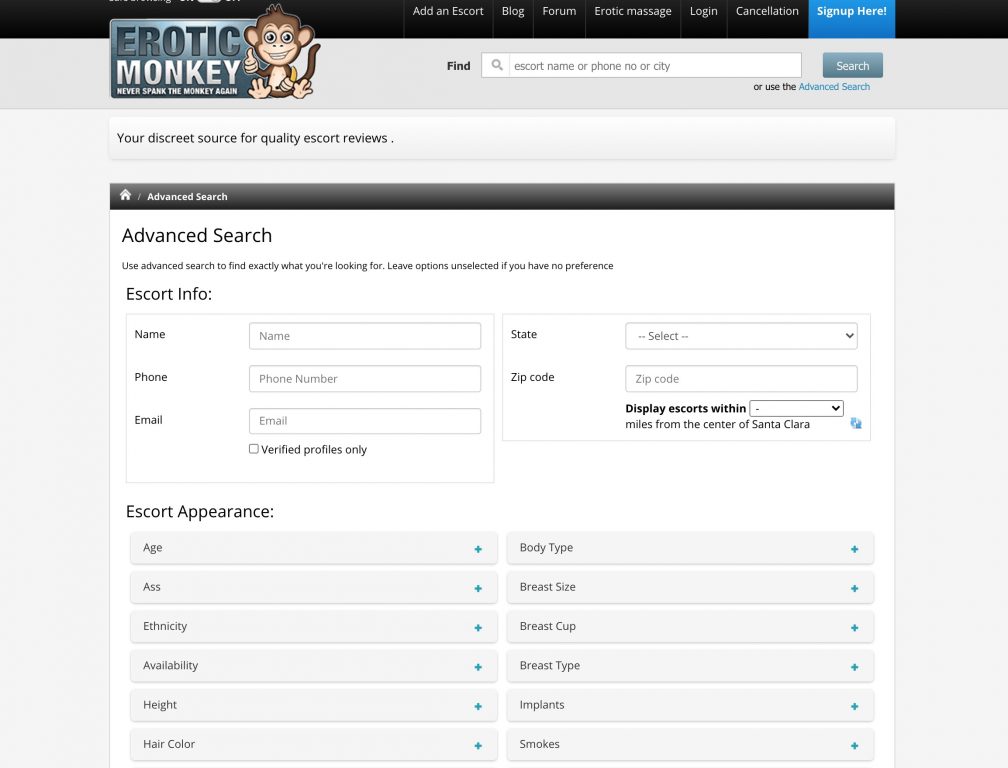Tick the Verified profiles only checkbox
Screen dimensions: 1008x768
click(x=254, y=449)
